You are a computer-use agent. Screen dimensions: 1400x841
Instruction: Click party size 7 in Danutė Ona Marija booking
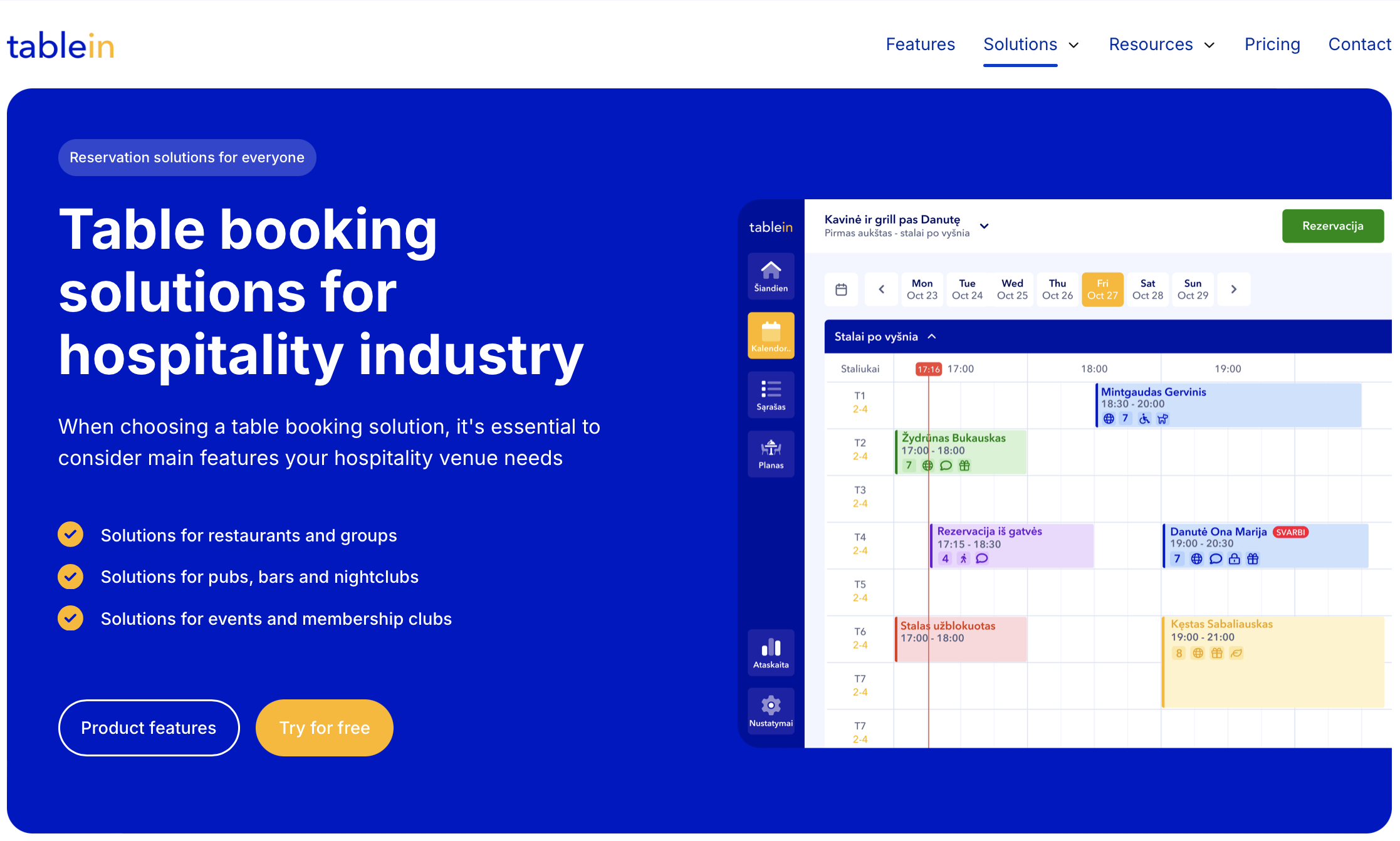(x=1178, y=559)
